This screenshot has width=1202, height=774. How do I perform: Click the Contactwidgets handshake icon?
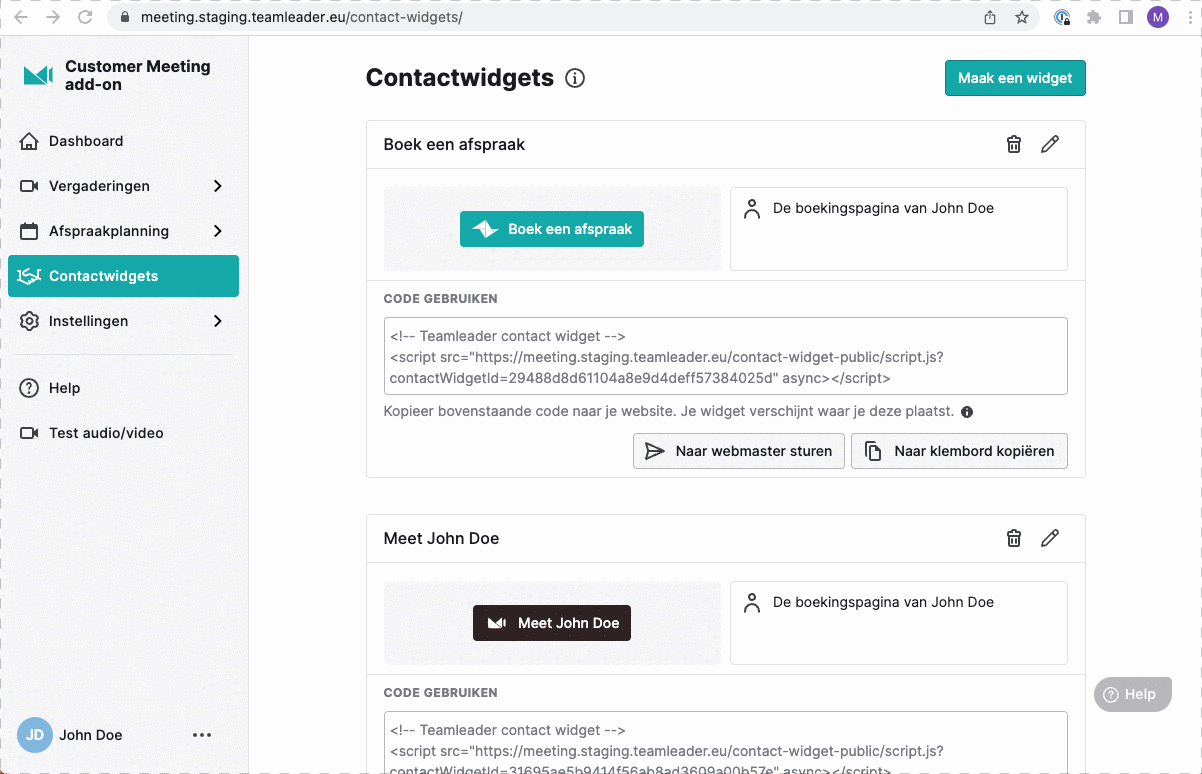[29, 276]
